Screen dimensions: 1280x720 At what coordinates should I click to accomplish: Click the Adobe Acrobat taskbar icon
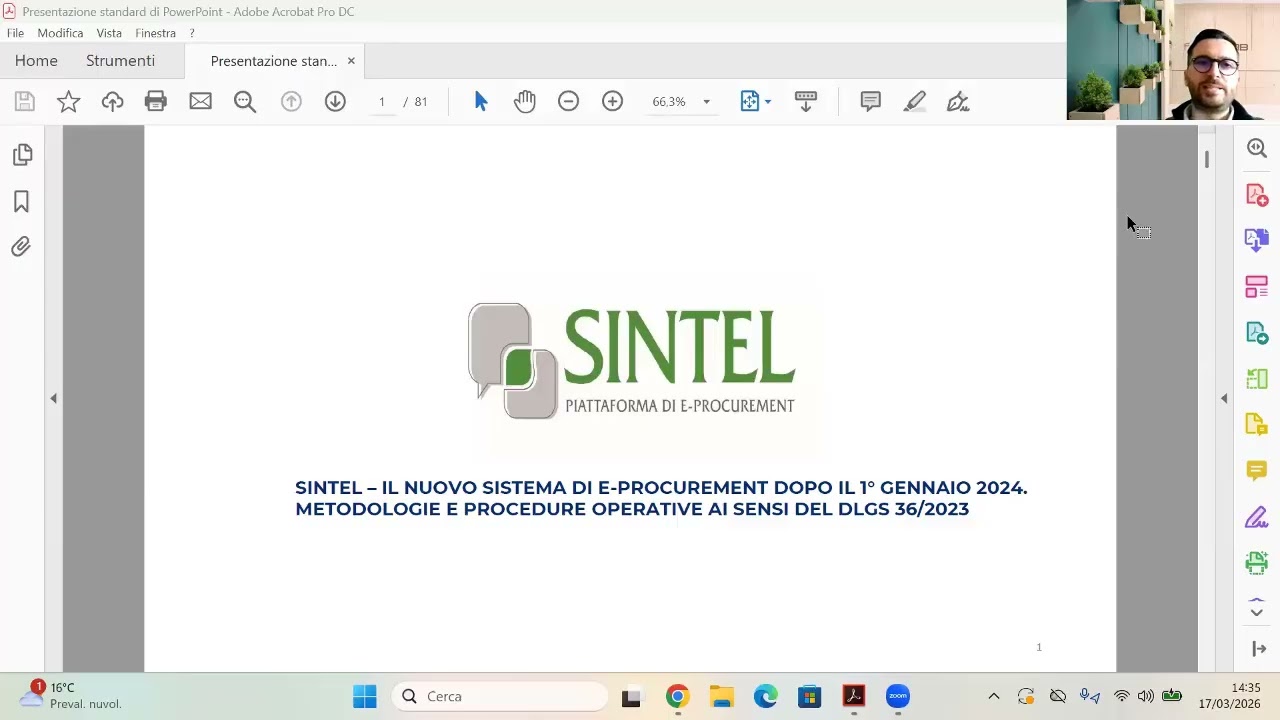pos(853,696)
